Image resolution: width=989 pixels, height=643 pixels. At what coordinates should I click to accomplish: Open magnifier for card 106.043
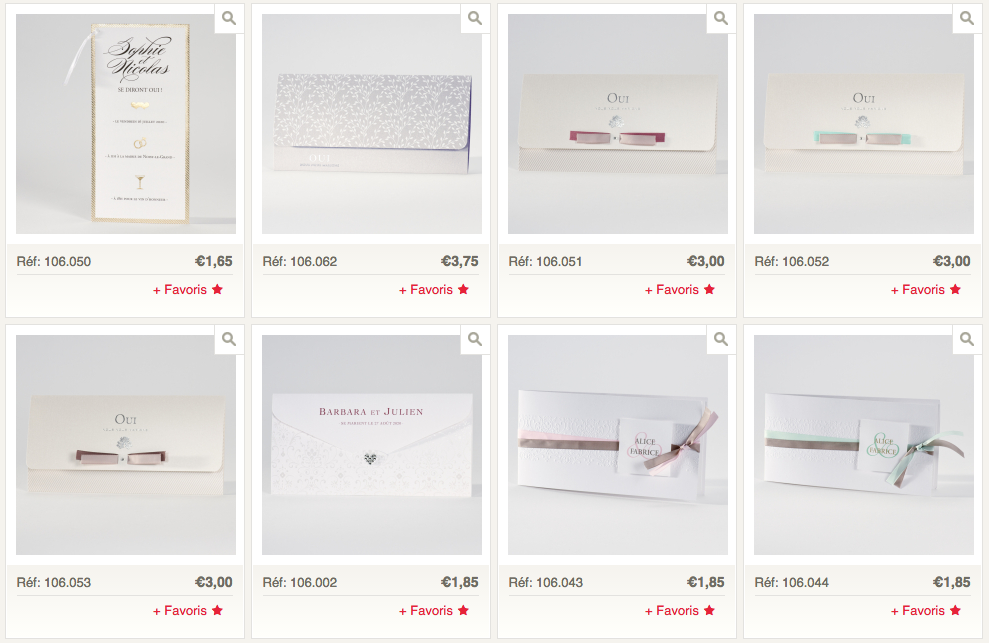[x=721, y=339]
